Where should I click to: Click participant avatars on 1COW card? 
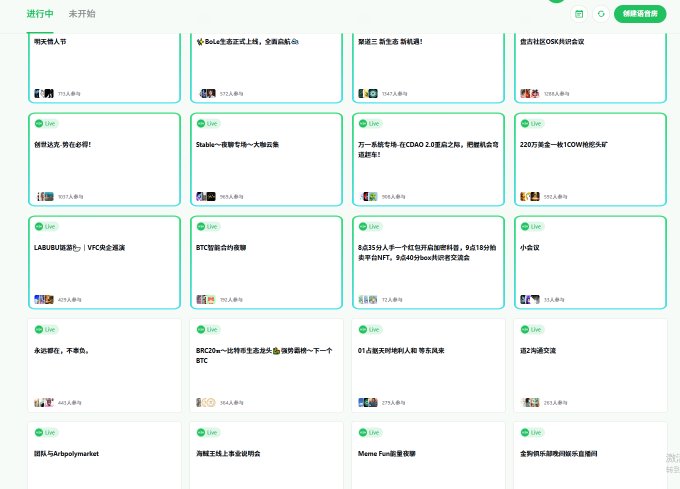coord(530,196)
